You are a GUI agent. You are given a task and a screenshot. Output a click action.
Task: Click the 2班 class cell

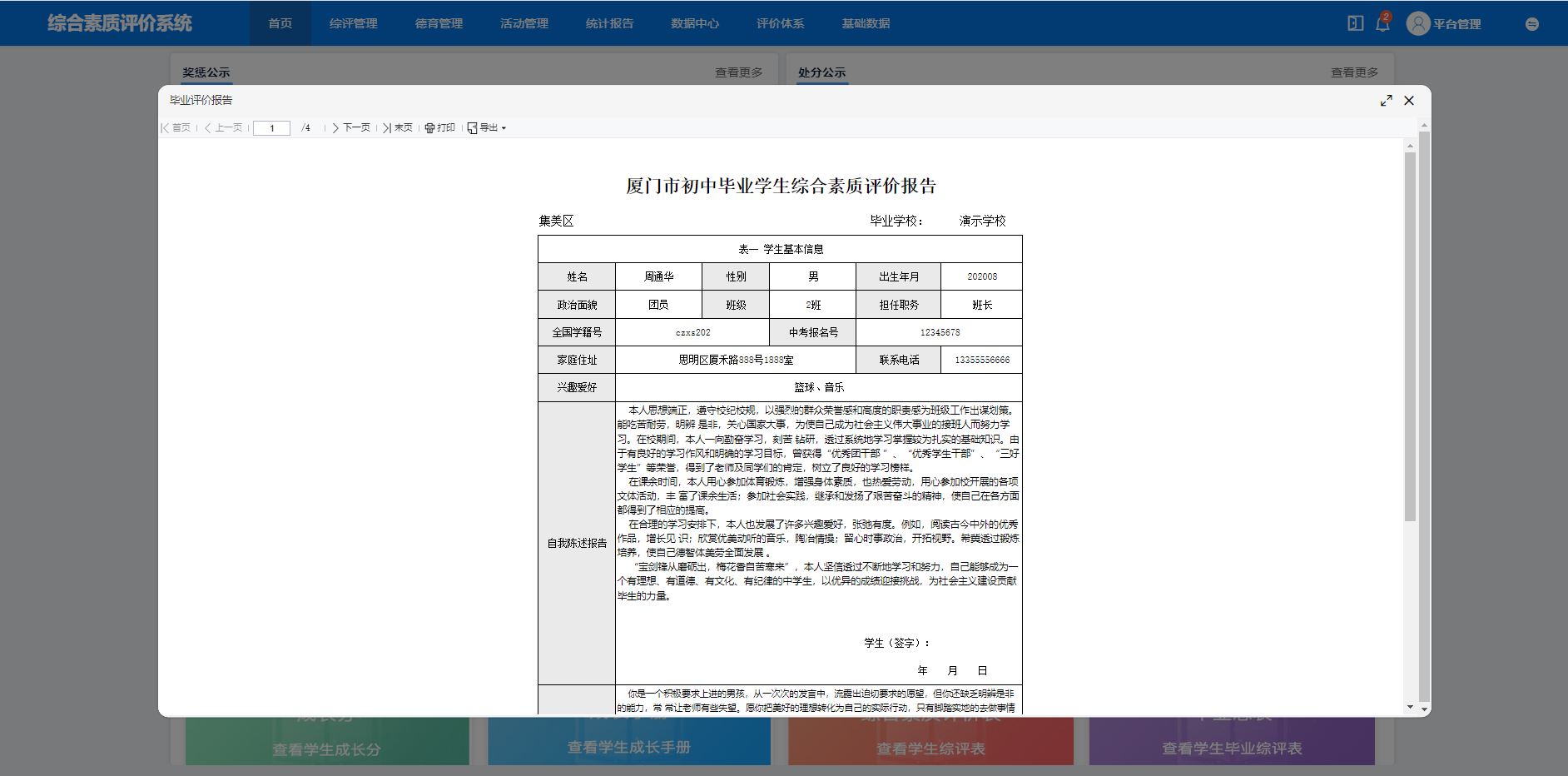[813, 305]
